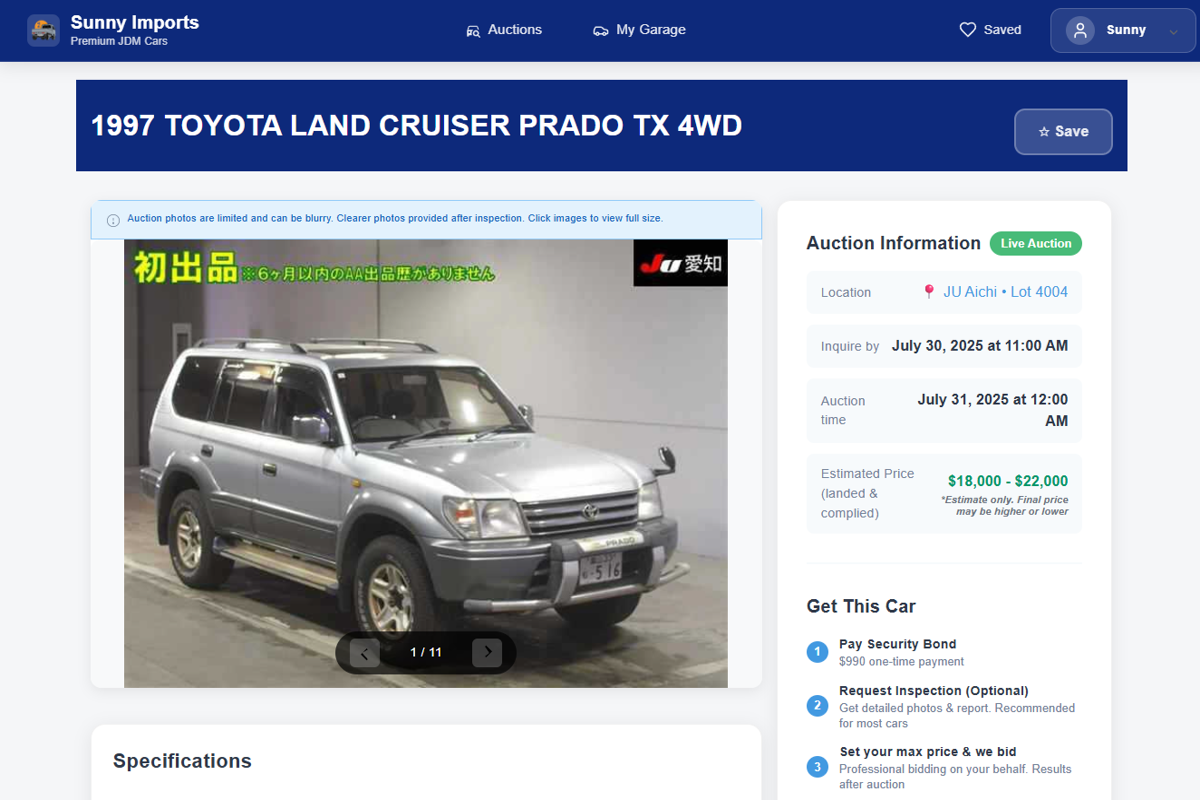Go to the previous auction photo

click(364, 653)
